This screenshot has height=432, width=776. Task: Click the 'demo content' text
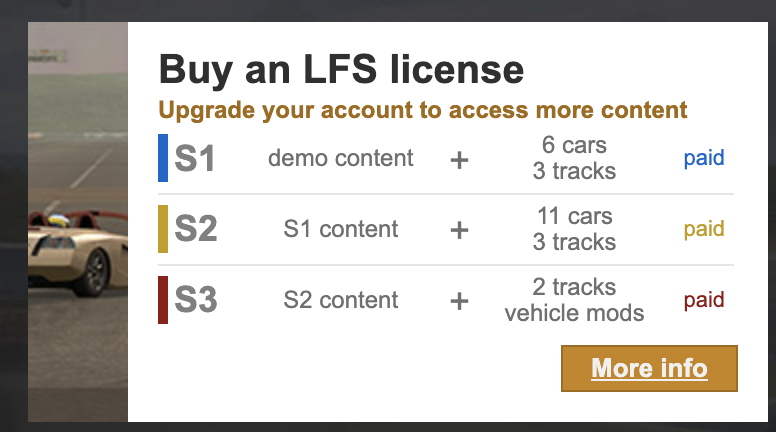(x=341, y=158)
